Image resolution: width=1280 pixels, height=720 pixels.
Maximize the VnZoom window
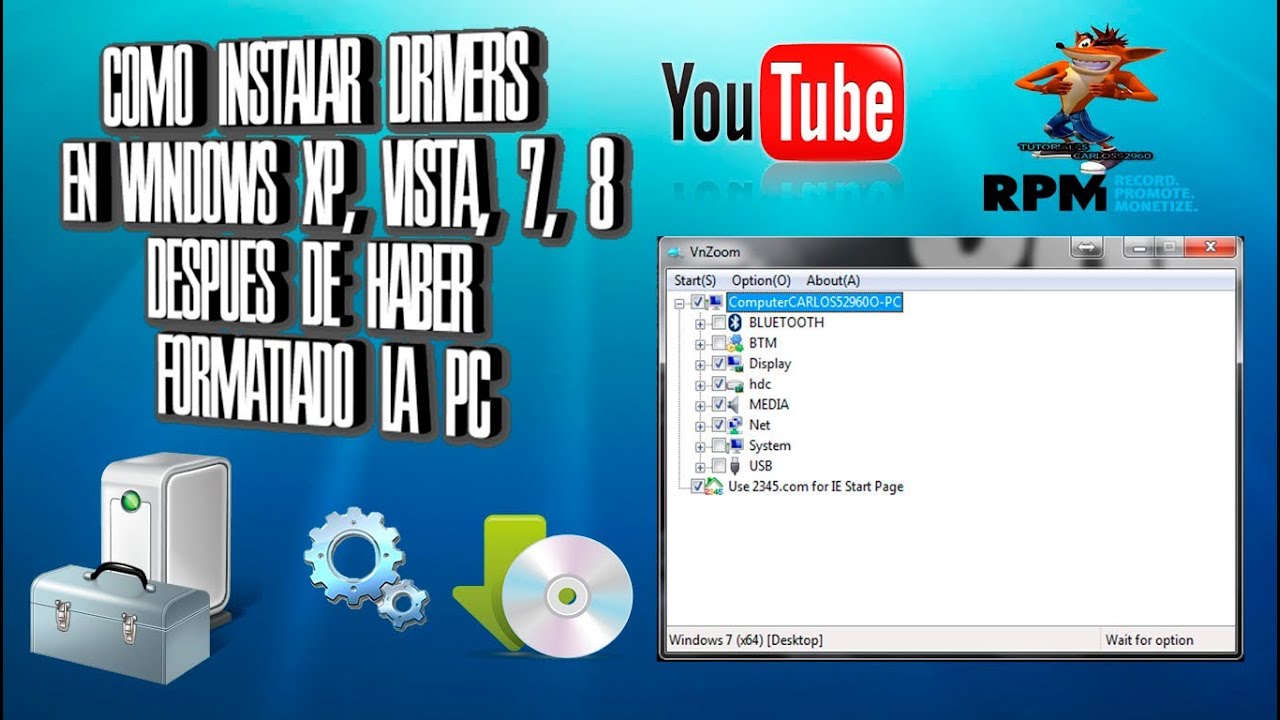(x=1168, y=247)
